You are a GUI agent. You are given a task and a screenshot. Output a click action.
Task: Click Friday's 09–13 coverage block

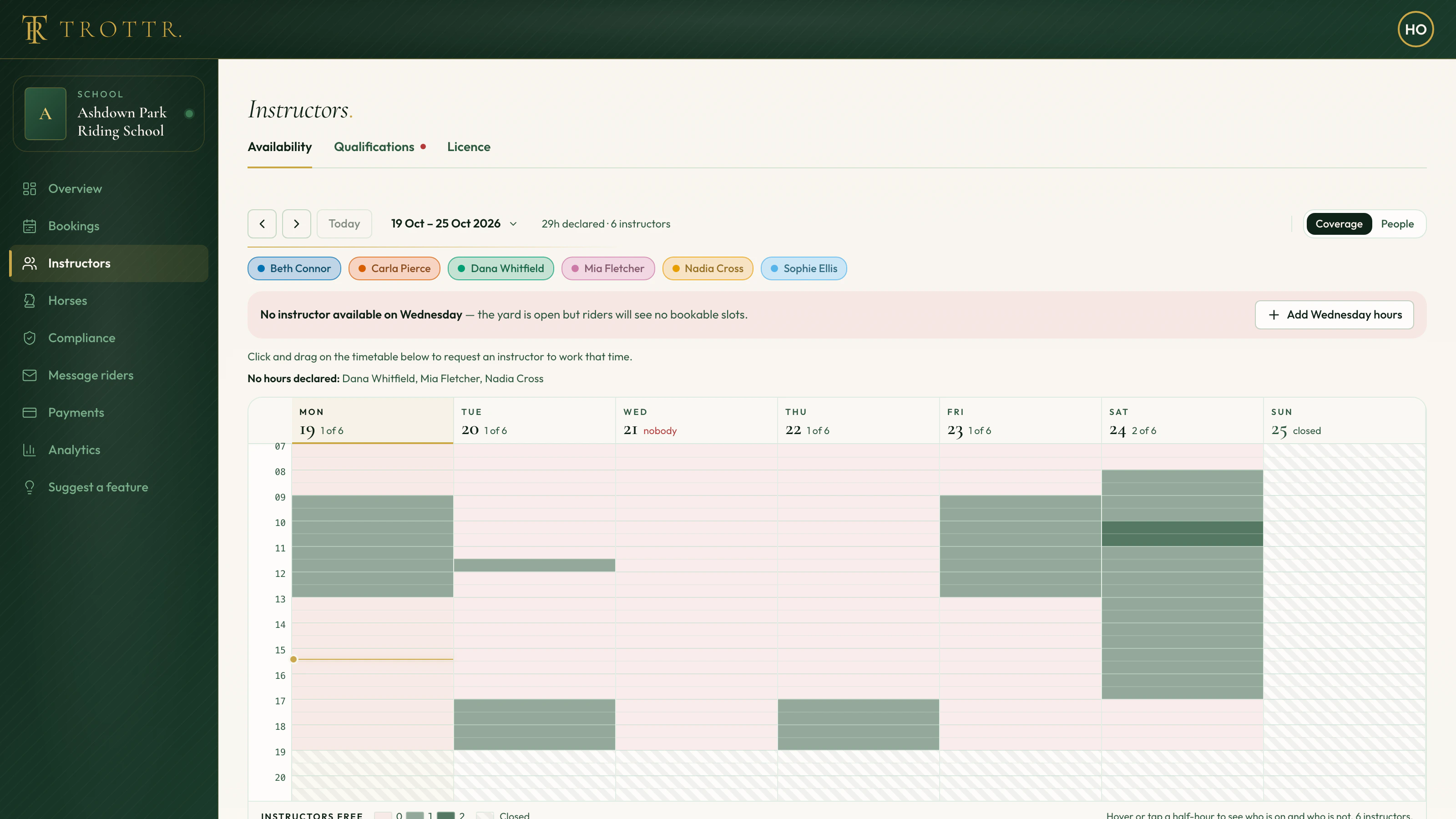(x=1020, y=546)
